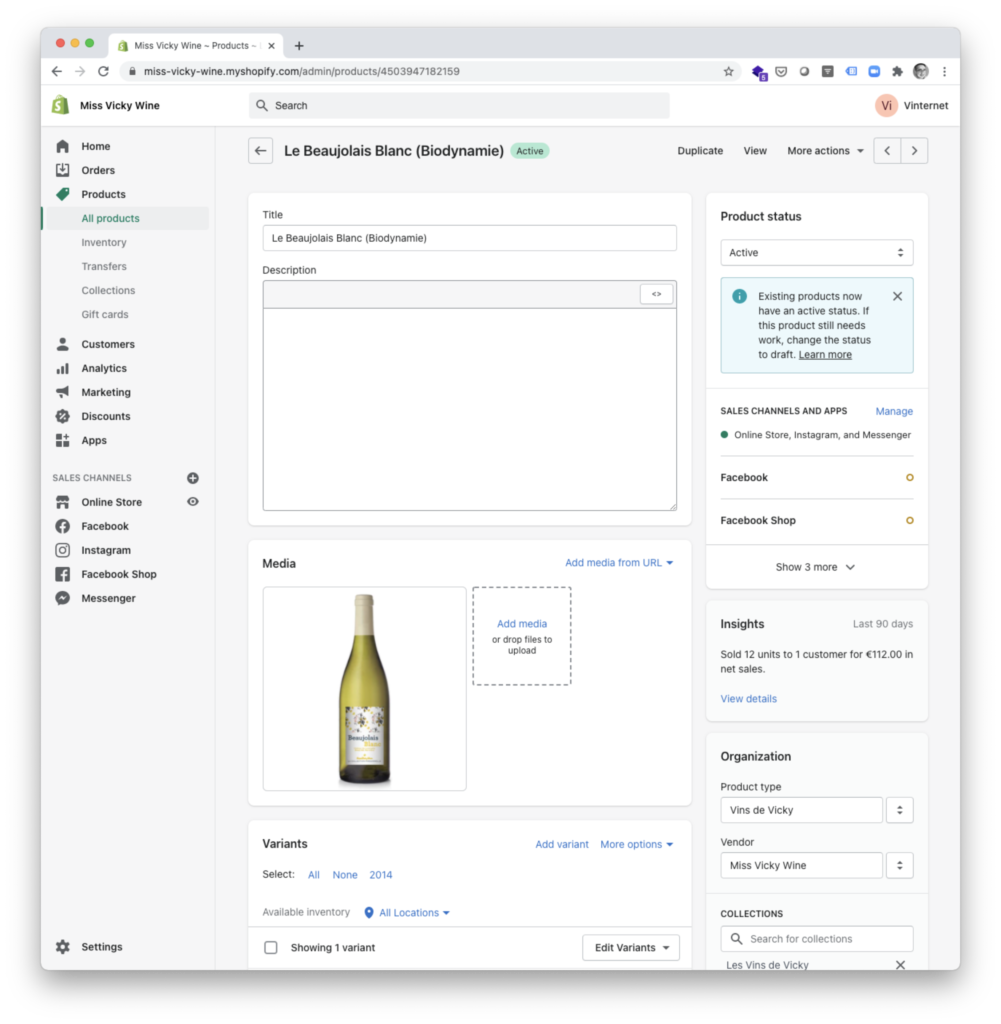
Task: Click View to preview product
Action: tap(755, 151)
